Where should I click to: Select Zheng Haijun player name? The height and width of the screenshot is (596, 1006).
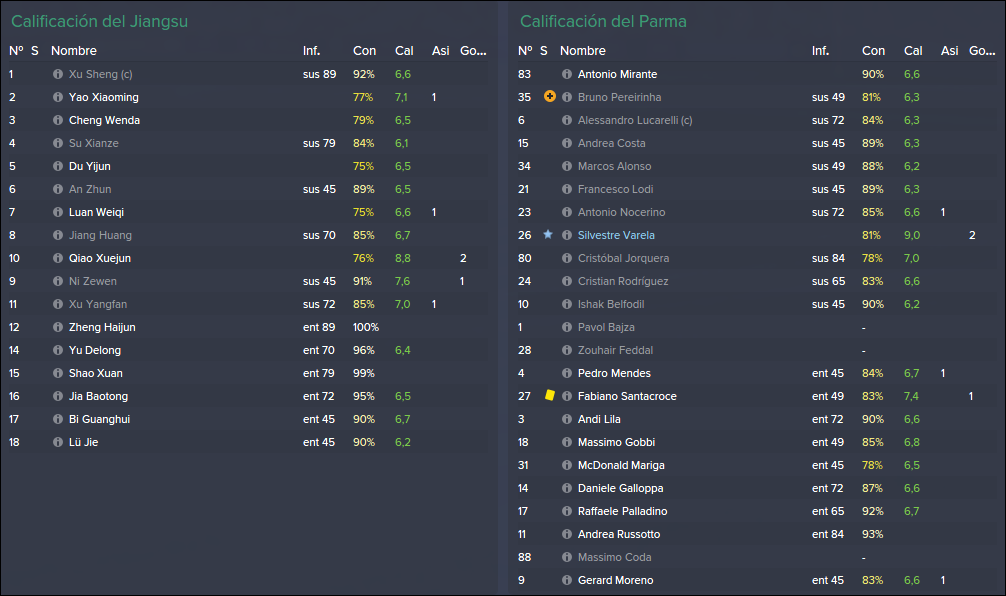coord(102,327)
